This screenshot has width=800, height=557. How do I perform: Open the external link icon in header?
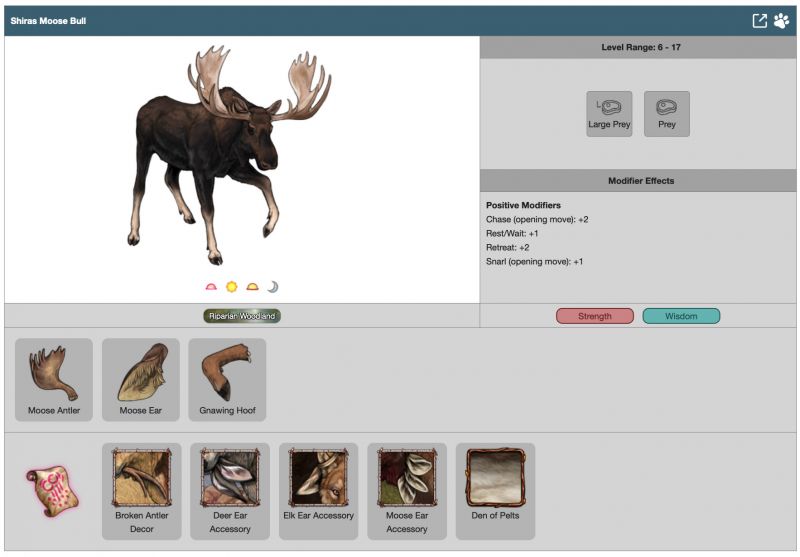(760, 20)
